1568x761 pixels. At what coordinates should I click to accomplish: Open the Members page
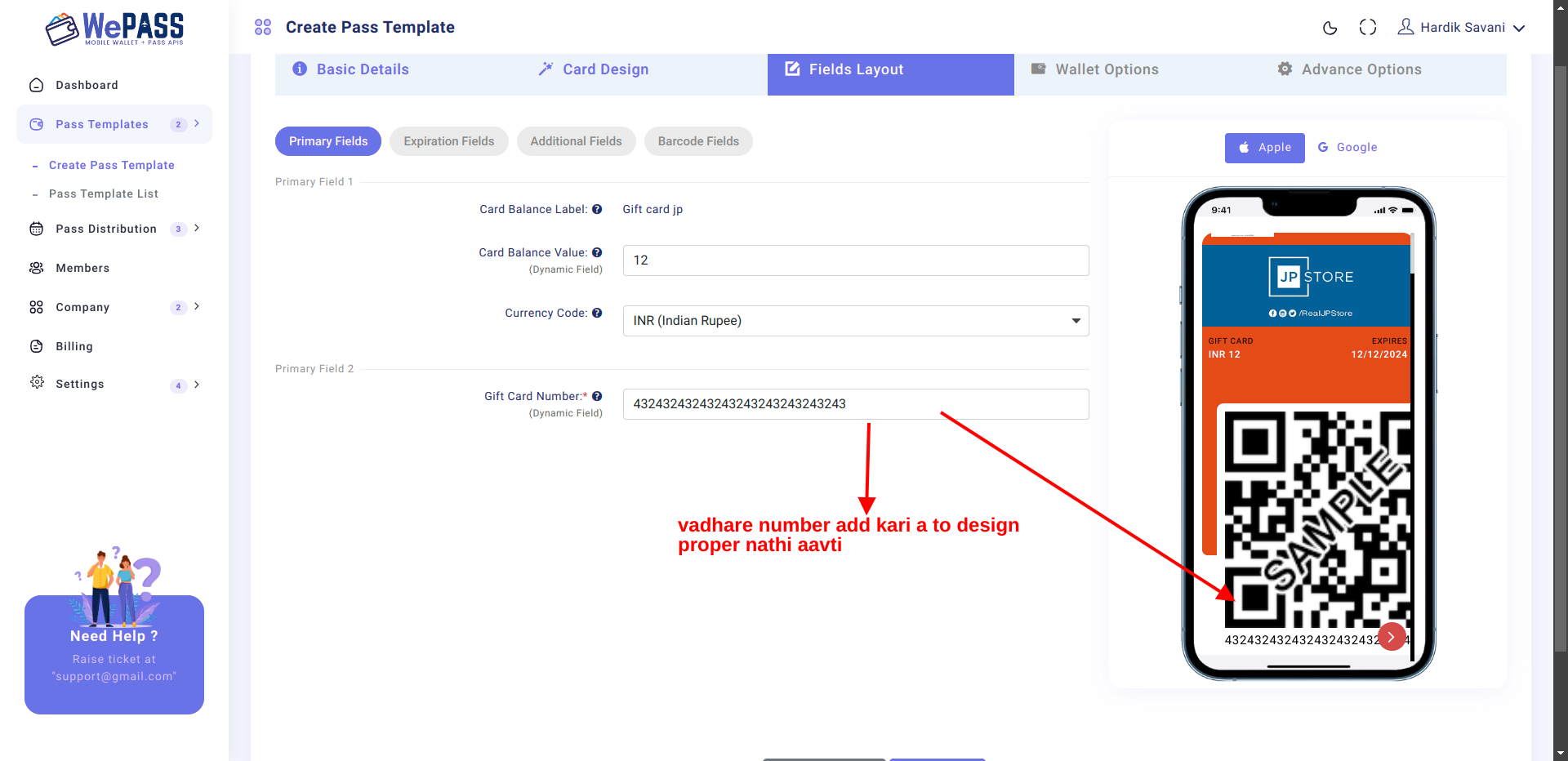click(82, 268)
